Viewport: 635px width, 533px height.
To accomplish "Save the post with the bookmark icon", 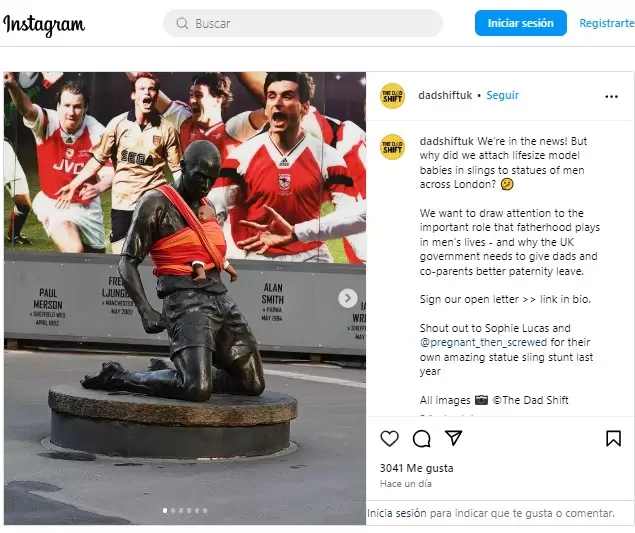I will [x=613, y=439].
